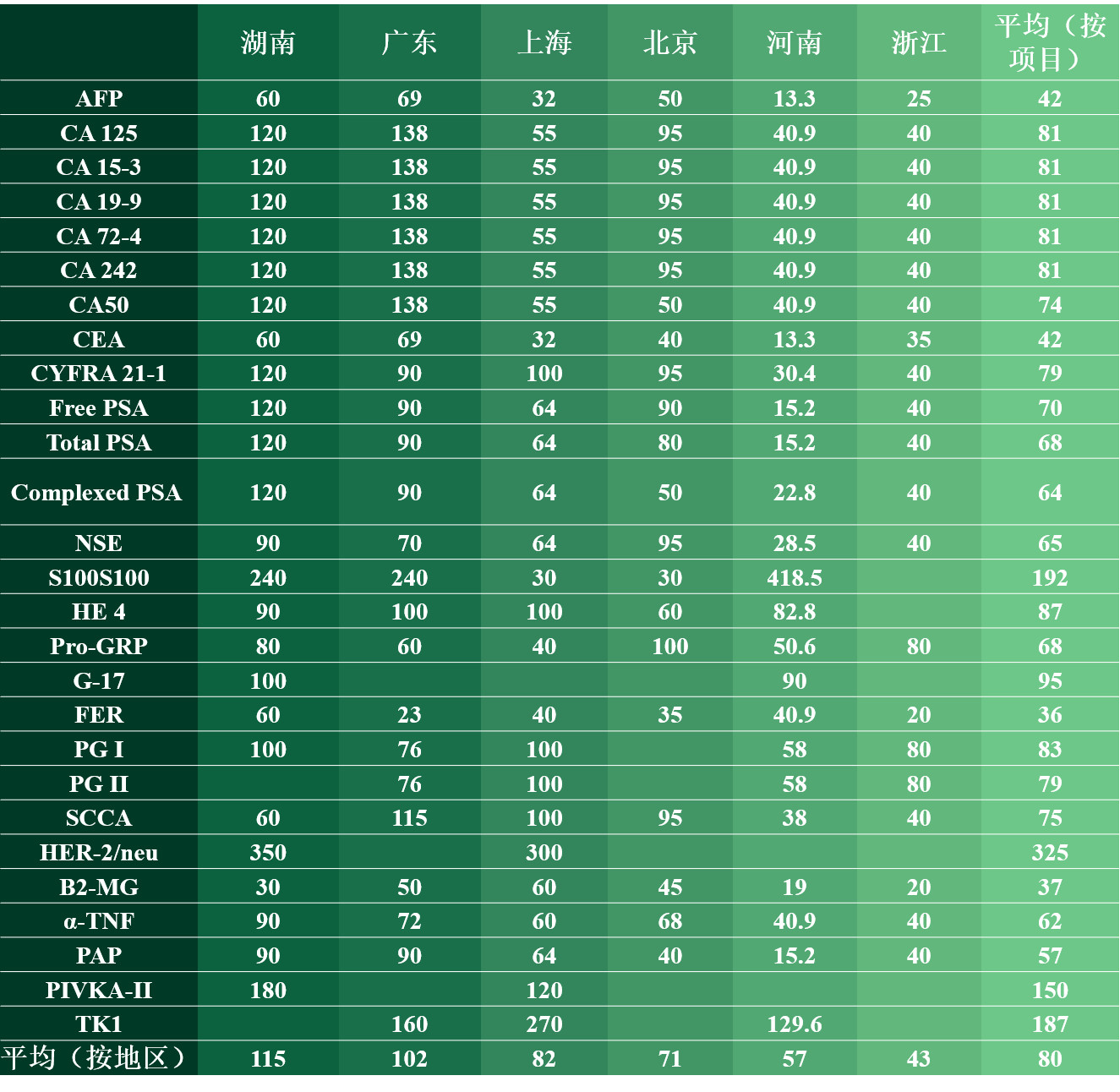Click the HER-2/neu row label
The image size is (1120, 1092).
tap(99, 853)
